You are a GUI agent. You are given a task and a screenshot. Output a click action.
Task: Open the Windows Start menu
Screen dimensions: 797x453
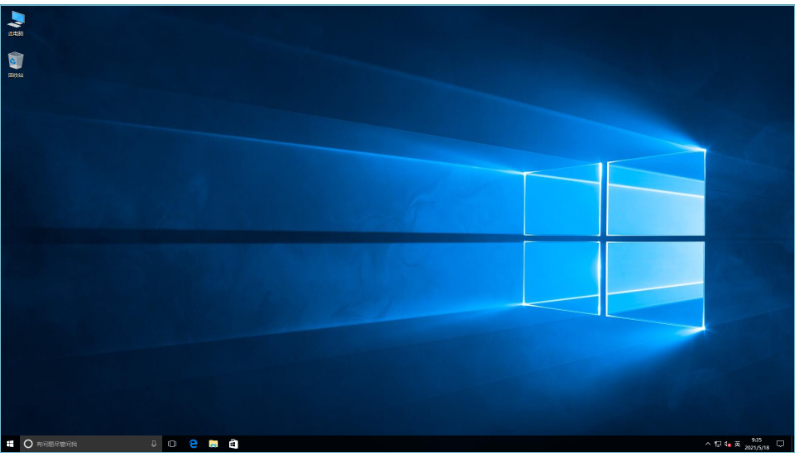[x=10, y=443]
